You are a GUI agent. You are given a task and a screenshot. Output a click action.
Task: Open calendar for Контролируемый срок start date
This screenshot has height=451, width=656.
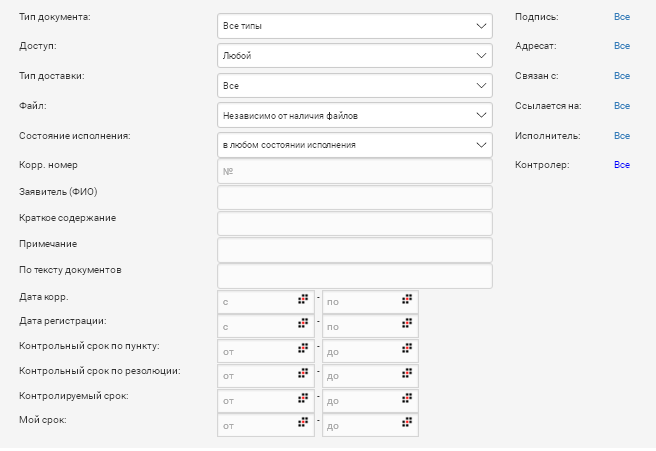click(x=303, y=399)
